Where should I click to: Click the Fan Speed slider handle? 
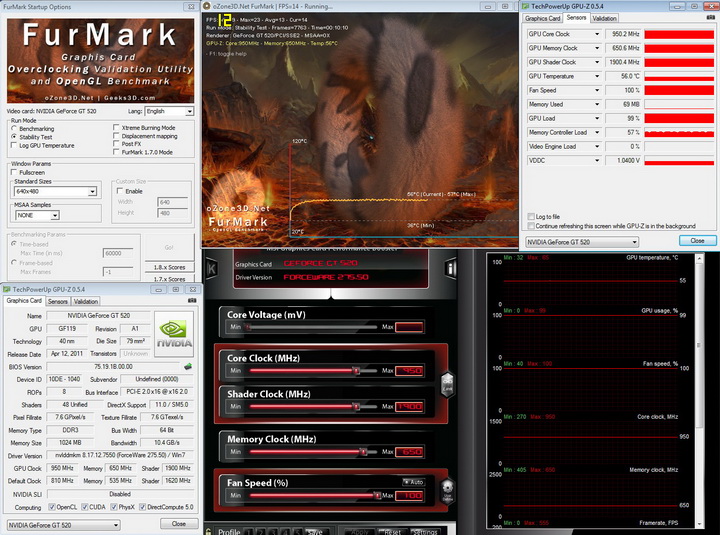(377, 496)
